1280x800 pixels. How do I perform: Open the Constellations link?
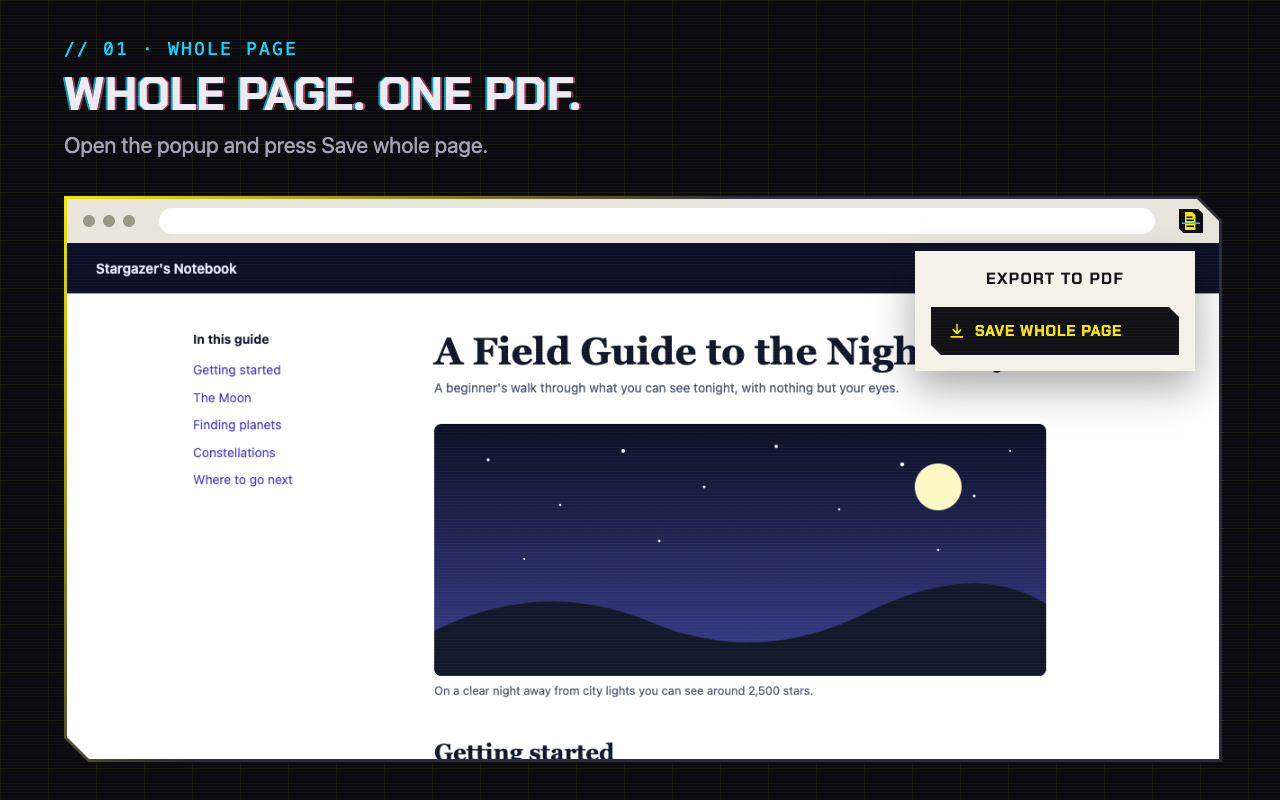[x=234, y=453]
